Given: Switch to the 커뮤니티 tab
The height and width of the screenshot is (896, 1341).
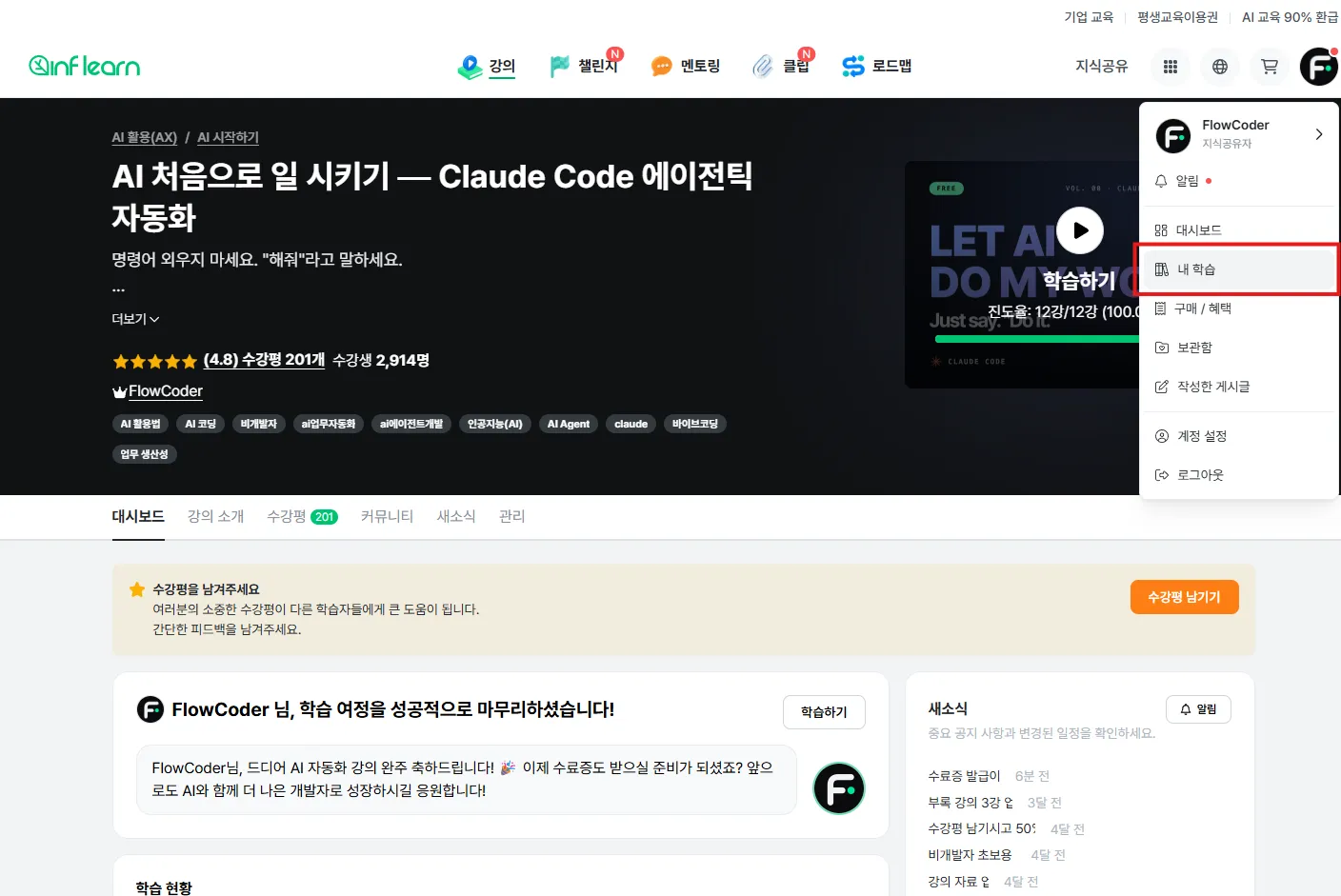Looking at the screenshot, I should (x=388, y=516).
